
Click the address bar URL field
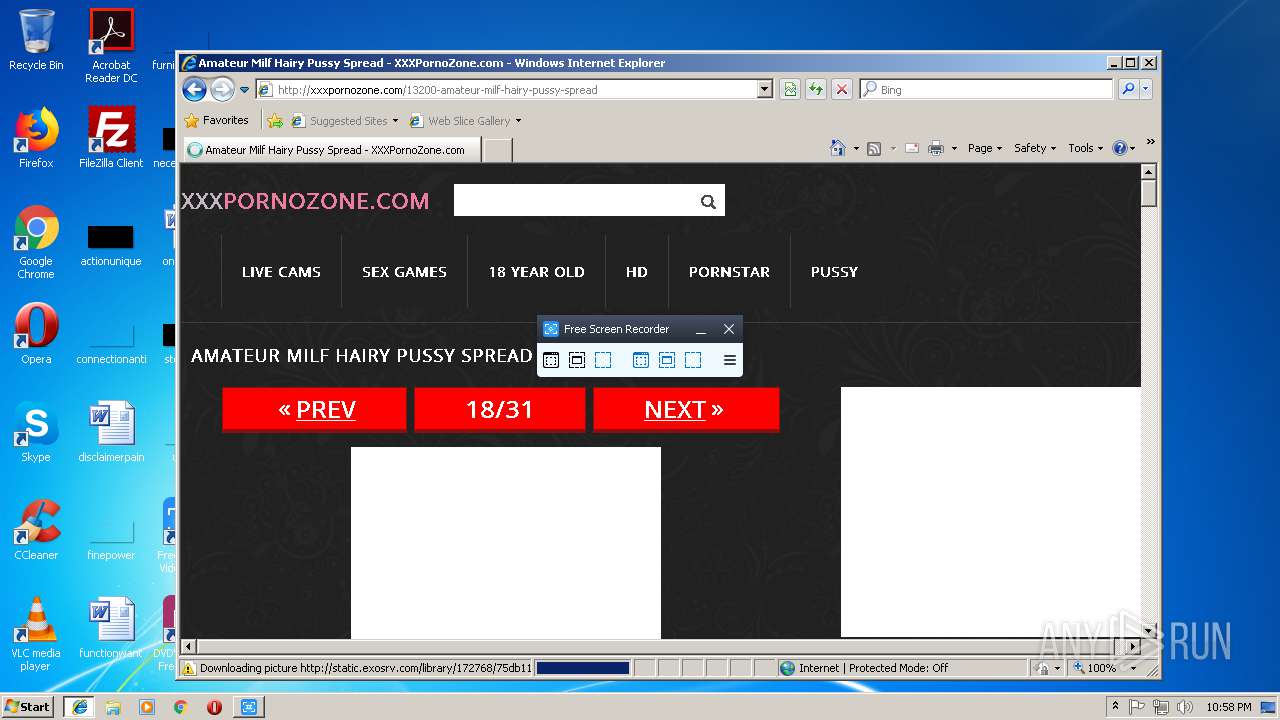(x=507, y=90)
